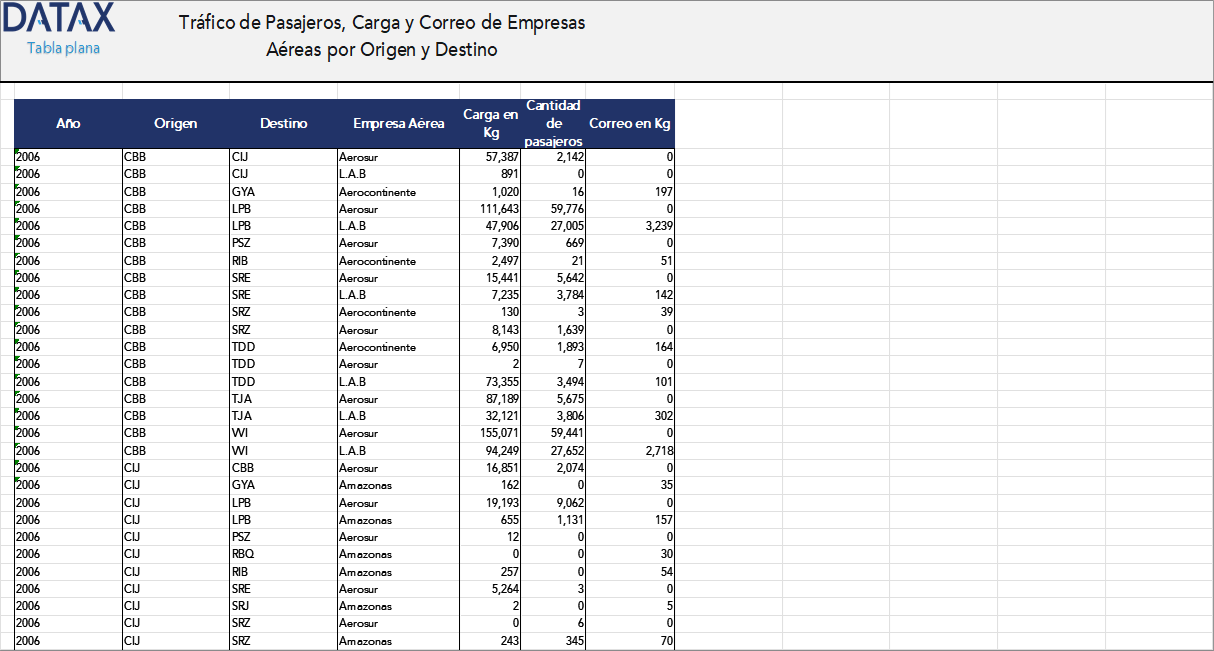This screenshot has height=651, width=1214.
Task: Click the 'Año' column header
Action: (x=68, y=123)
